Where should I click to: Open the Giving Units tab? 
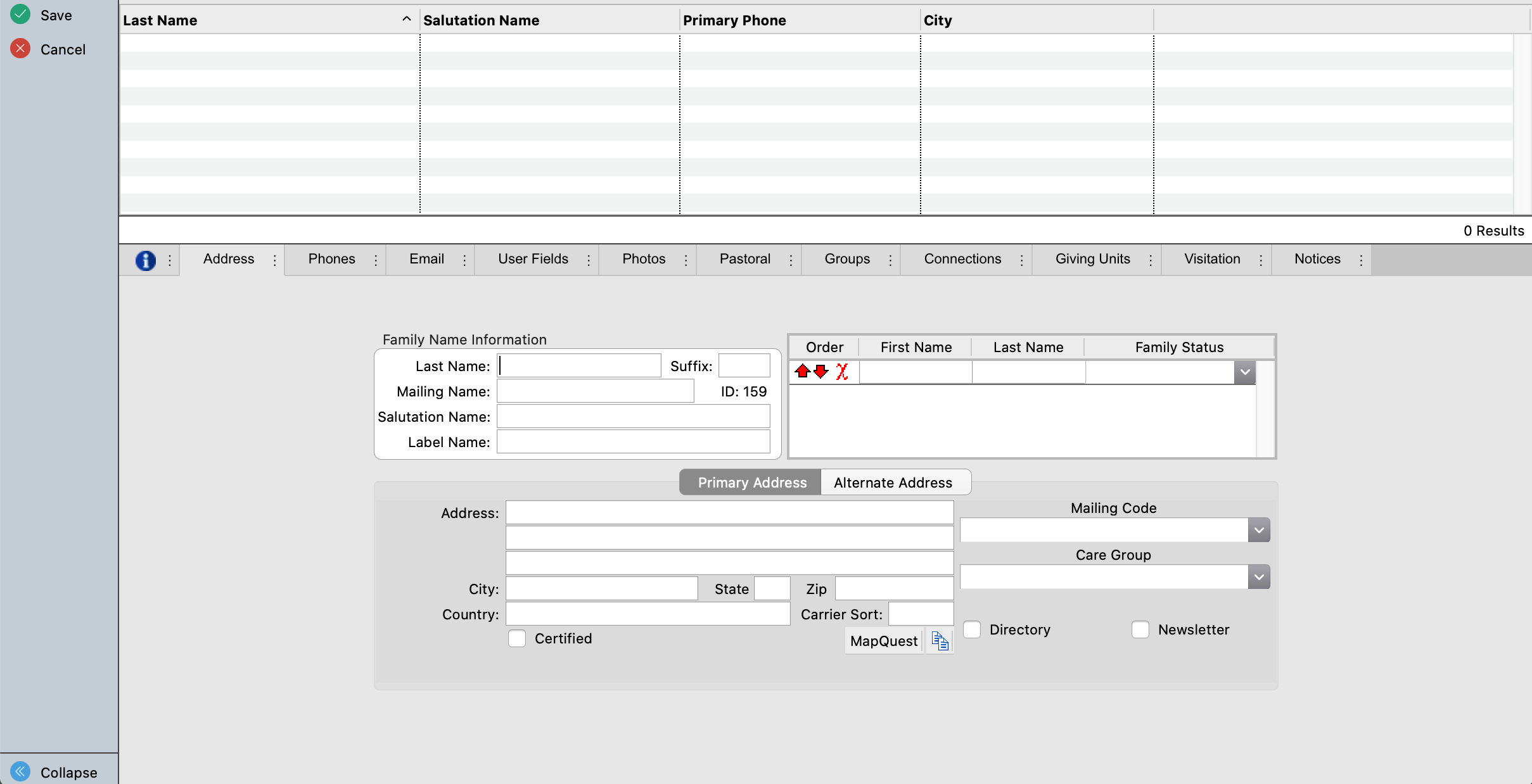(x=1092, y=259)
